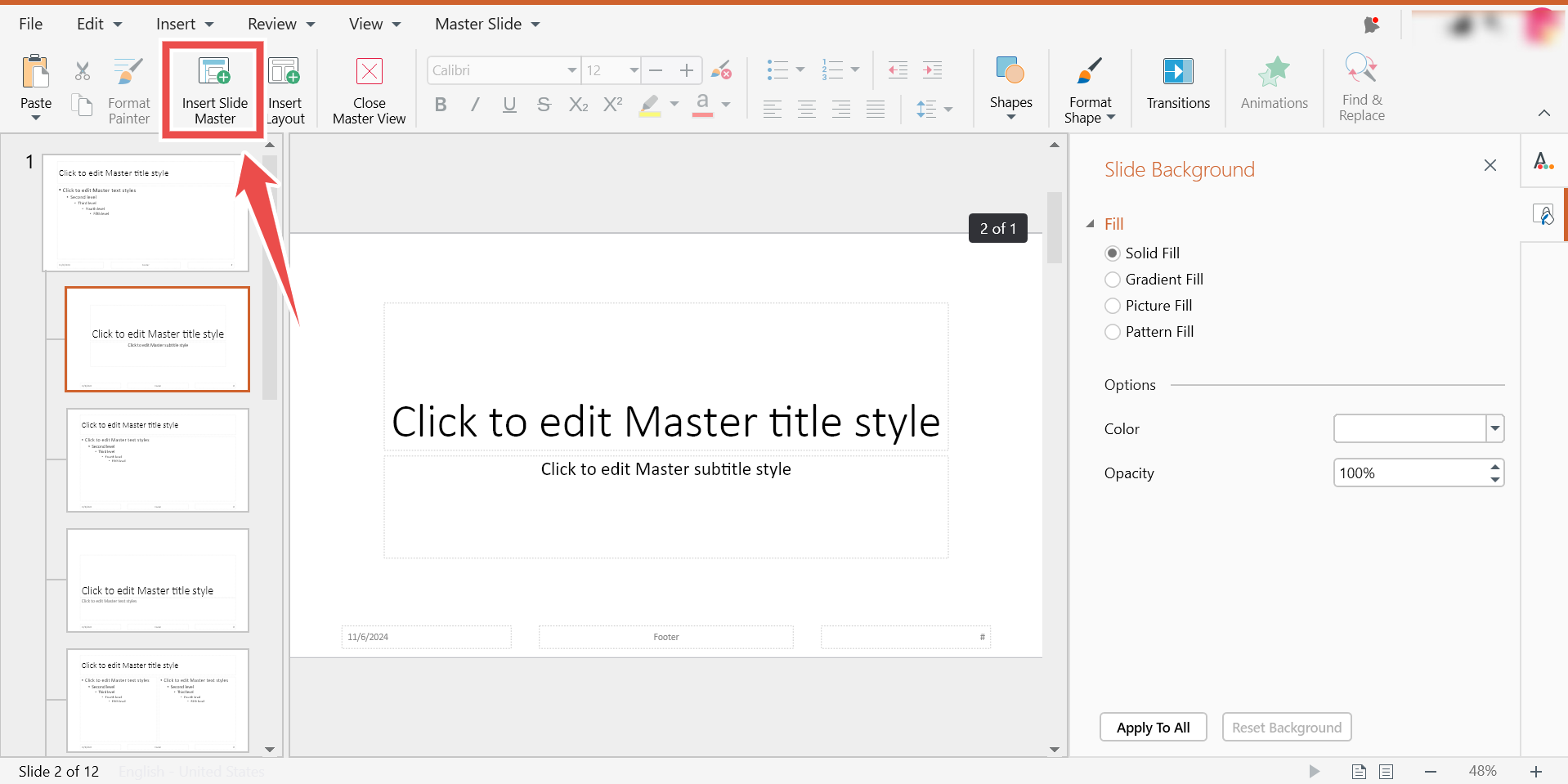Viewport: 1568px width, 784px height.
Task: Open the highlight color dropdown arrow
Action: (x=674, y=105)
